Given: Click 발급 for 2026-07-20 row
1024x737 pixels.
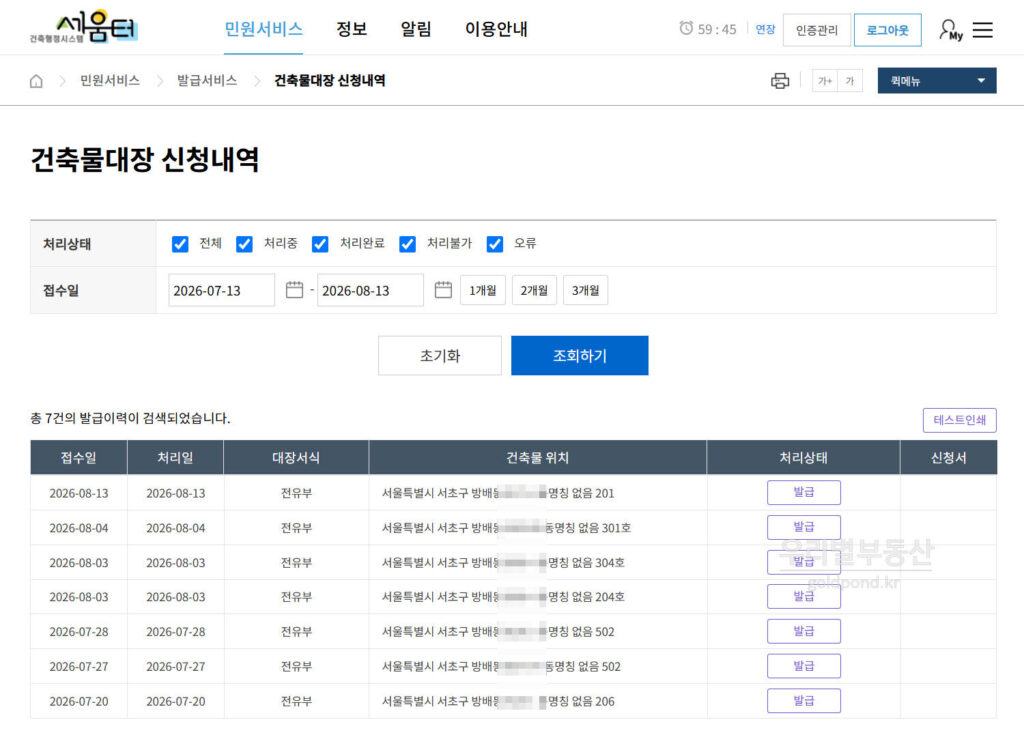Looking at the screenshot, I should coord(803,700).
